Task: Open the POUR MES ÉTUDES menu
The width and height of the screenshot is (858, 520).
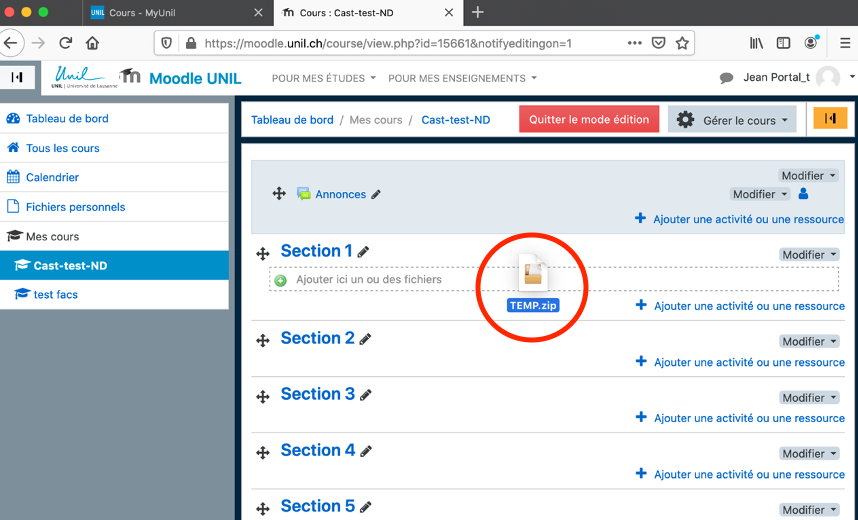Action: [x=324, y=78]
